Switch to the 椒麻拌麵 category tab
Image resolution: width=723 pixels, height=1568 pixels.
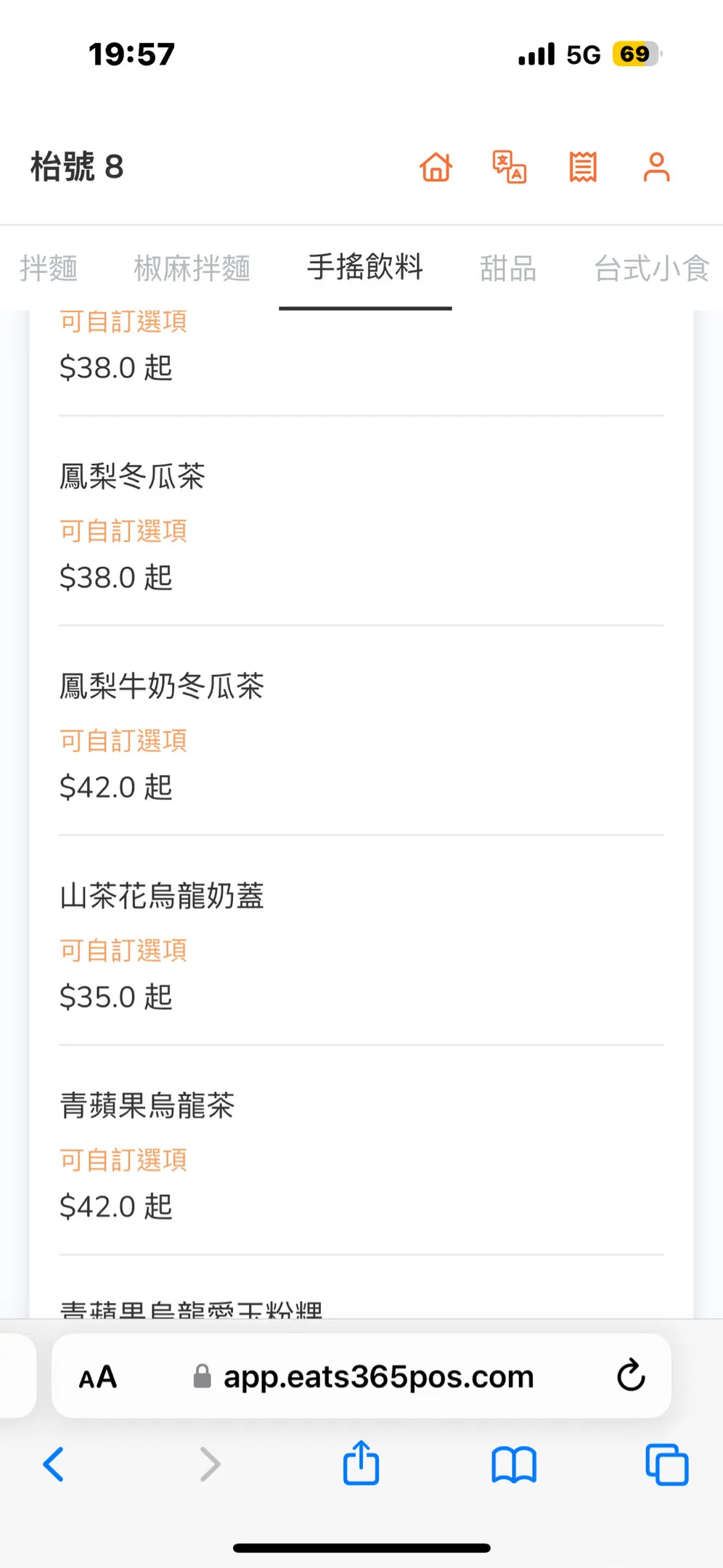click(192, 269)
